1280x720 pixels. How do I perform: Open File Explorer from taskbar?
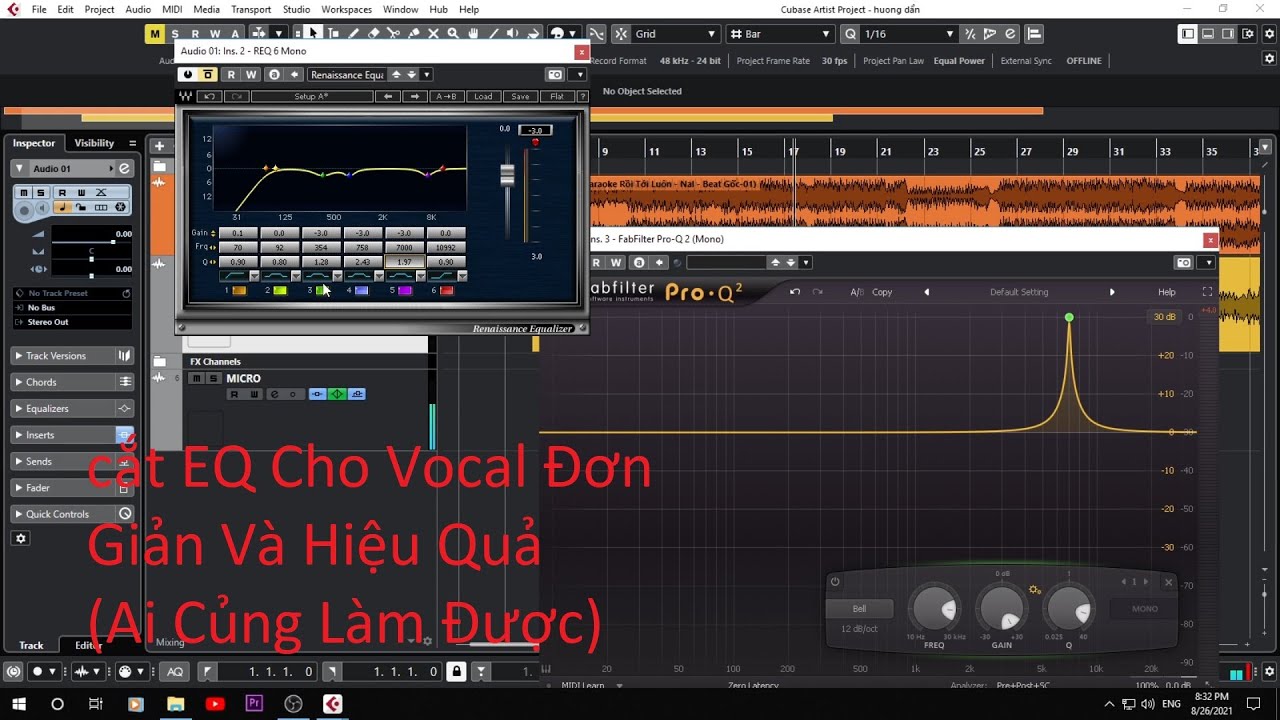pyautogui.click(x=175, y=704)
